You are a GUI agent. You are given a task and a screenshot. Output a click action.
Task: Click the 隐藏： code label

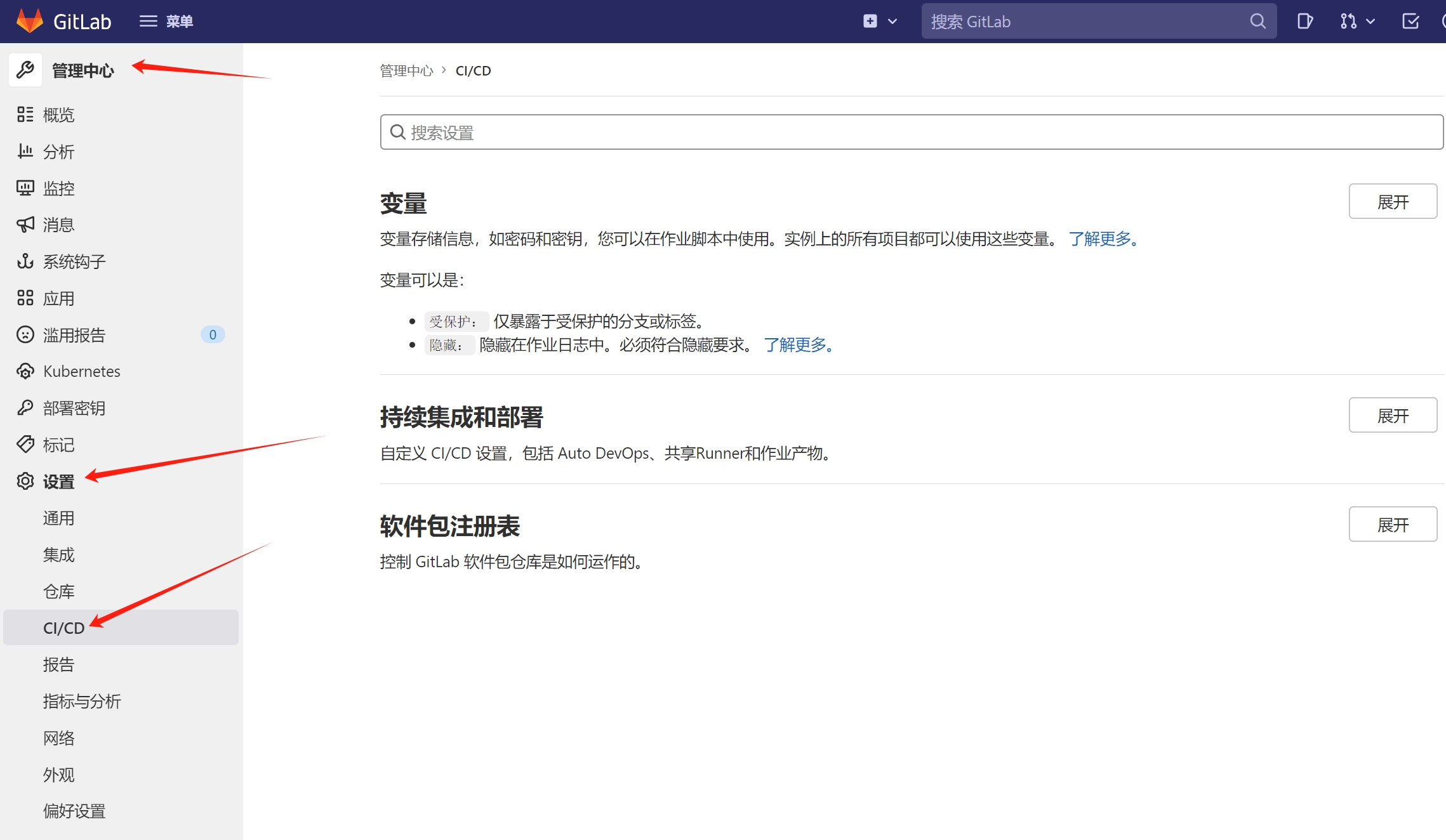(449, 345)
